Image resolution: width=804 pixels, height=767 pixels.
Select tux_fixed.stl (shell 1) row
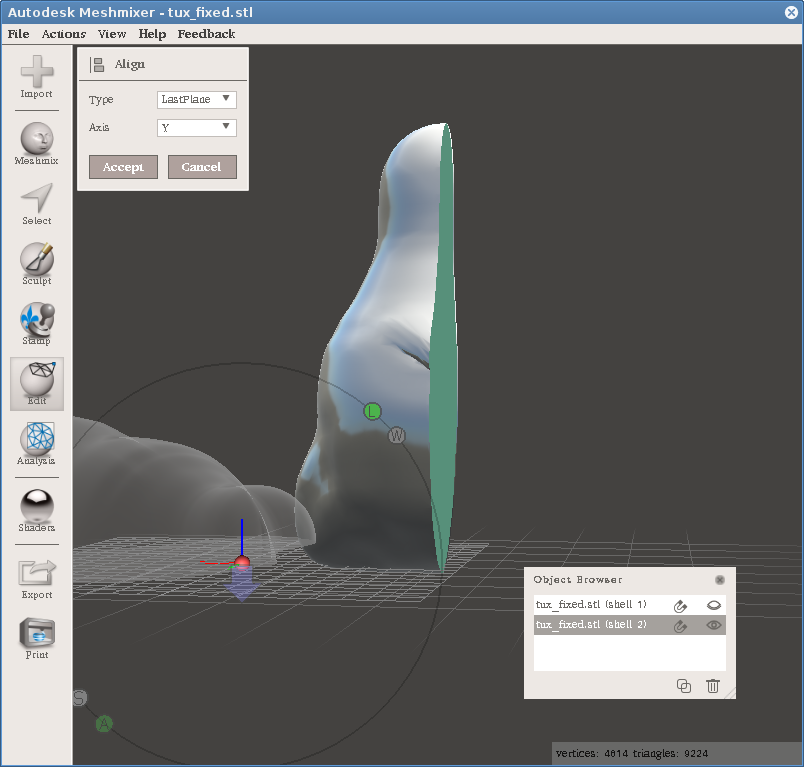tap(630, 605)
